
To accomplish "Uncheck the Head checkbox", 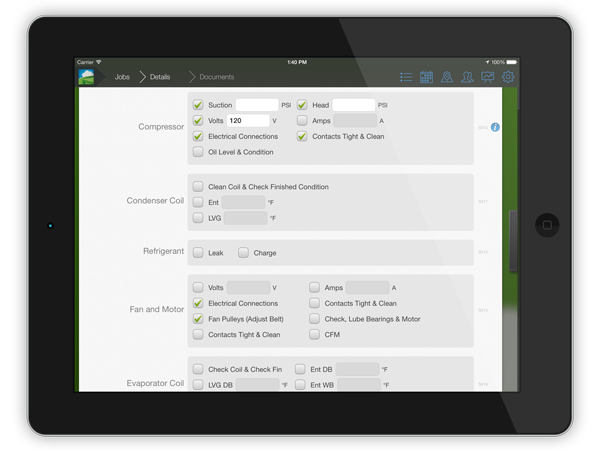I will (x=302, y=104).
